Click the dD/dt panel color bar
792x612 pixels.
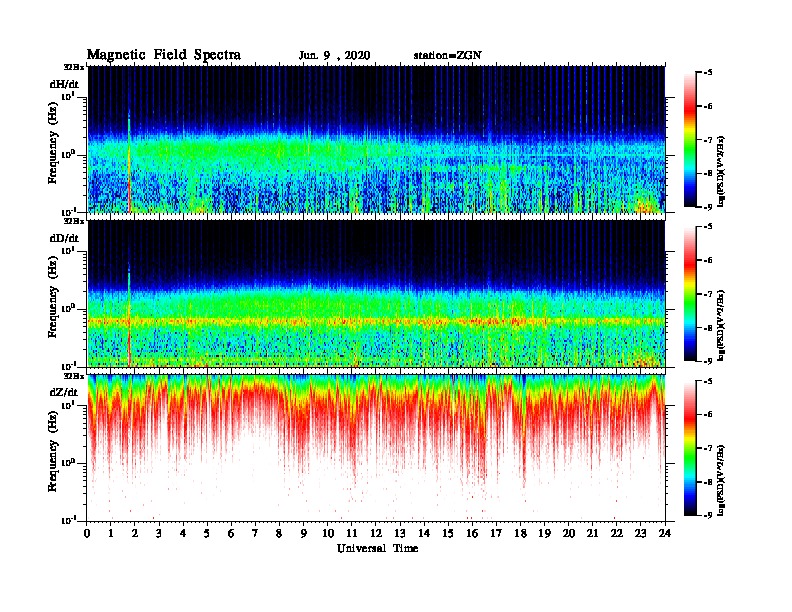pyautogui.click(x=690, y=293)
